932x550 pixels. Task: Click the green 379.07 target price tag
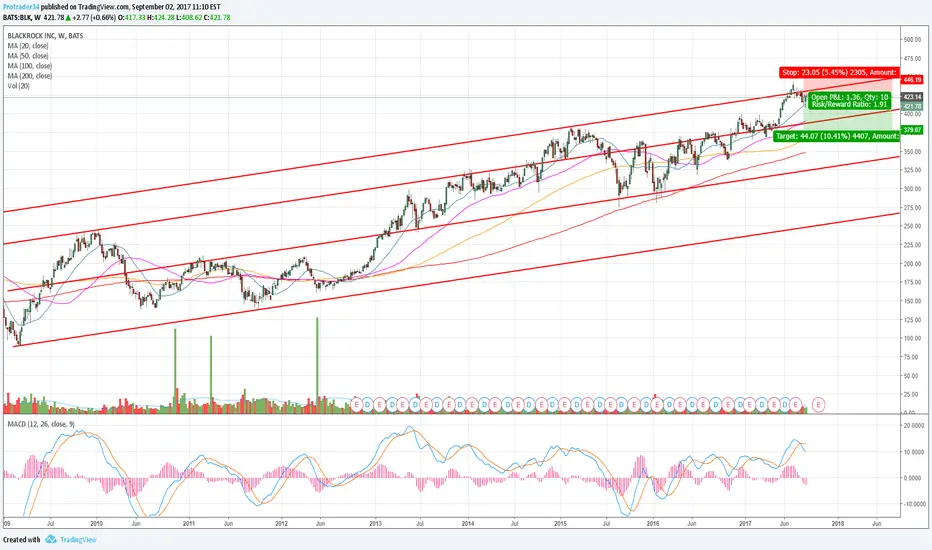click(912, 130)
